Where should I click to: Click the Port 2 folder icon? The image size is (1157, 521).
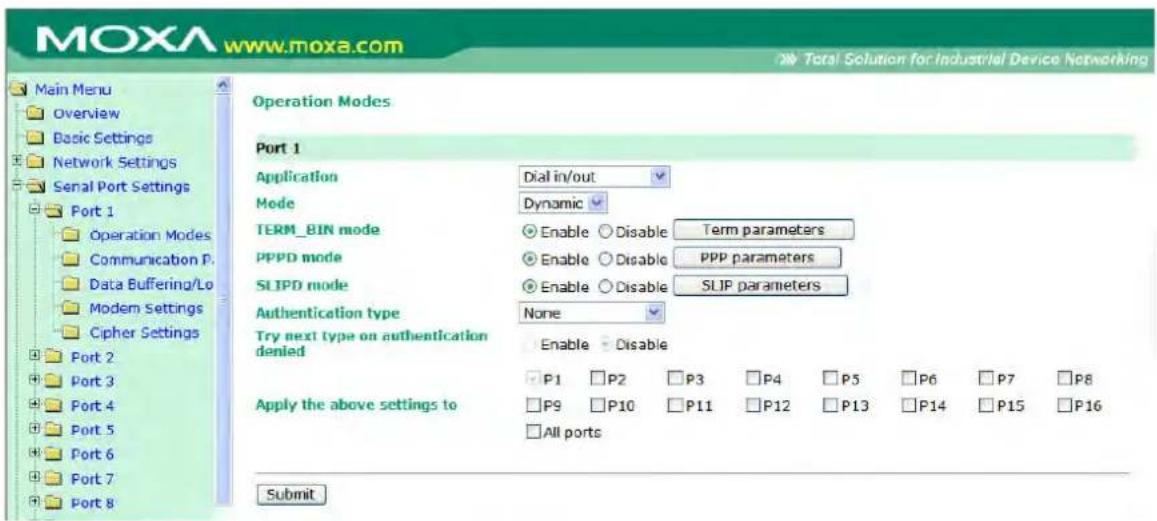(x=55, y=357)
